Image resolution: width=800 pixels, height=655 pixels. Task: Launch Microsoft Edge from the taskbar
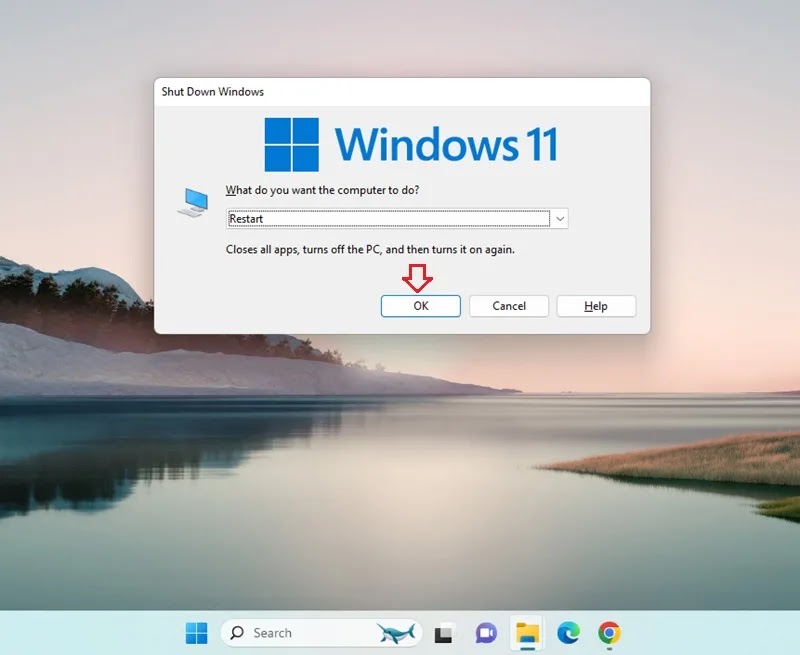point(568,633)
